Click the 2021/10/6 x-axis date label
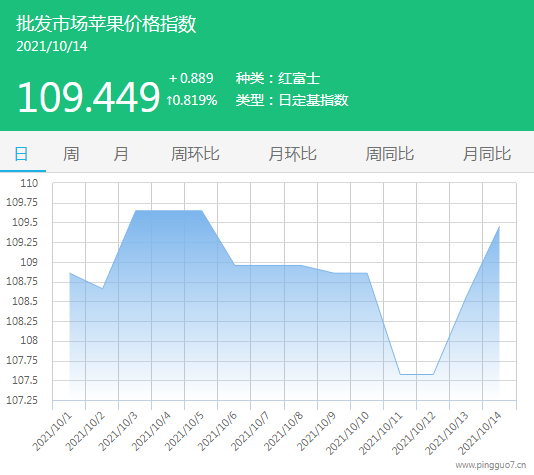Image resolution: width=534 pixels, height=475 pixels. pyautogui.click(x=217, y=431)
